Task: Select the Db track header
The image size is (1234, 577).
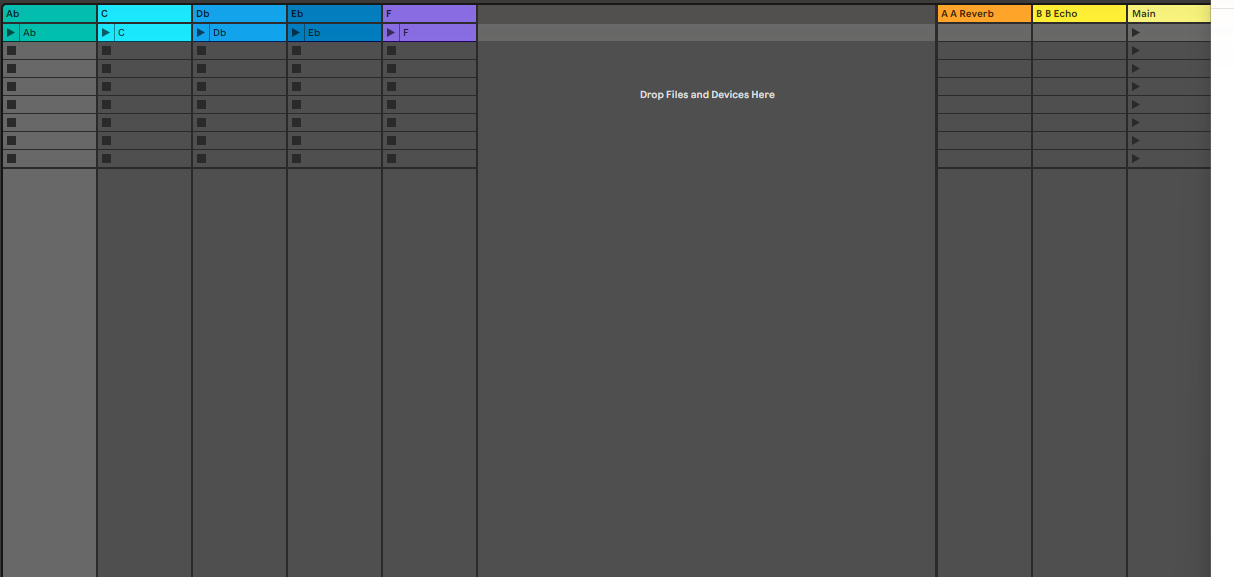Action: 239,14
